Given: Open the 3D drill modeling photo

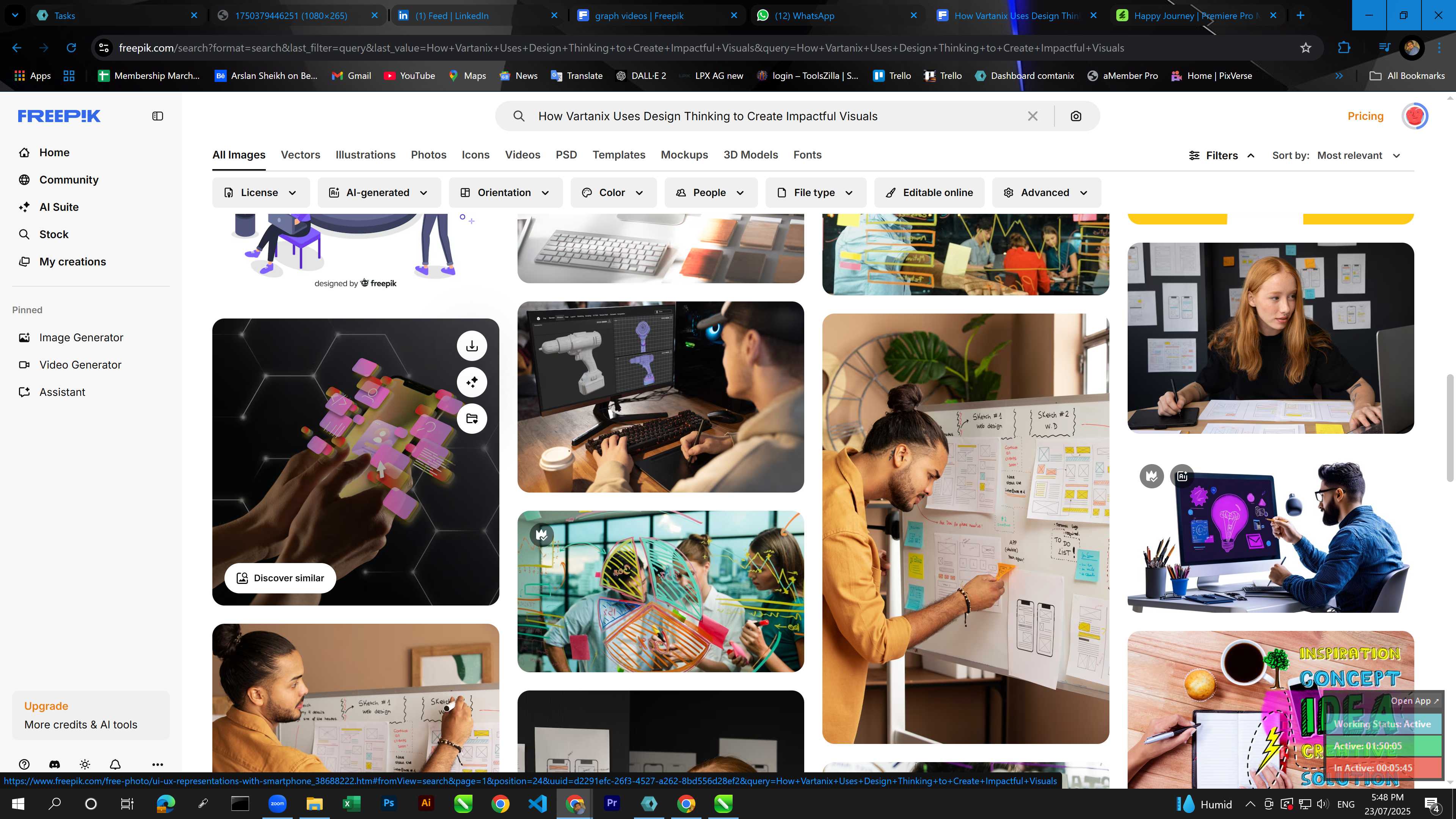Looking at the screenshot, I should [x=660, y=397].
